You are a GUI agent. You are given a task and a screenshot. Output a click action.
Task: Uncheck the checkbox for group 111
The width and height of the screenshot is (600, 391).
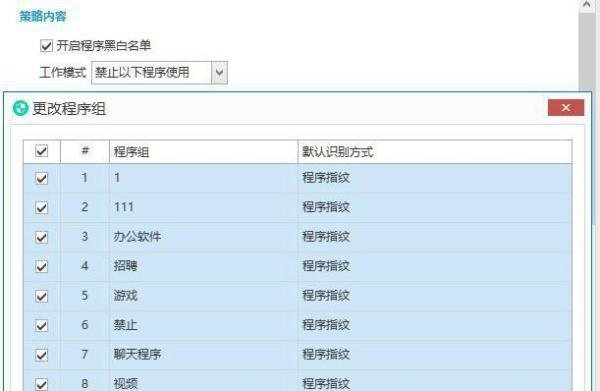click(41, 207)
